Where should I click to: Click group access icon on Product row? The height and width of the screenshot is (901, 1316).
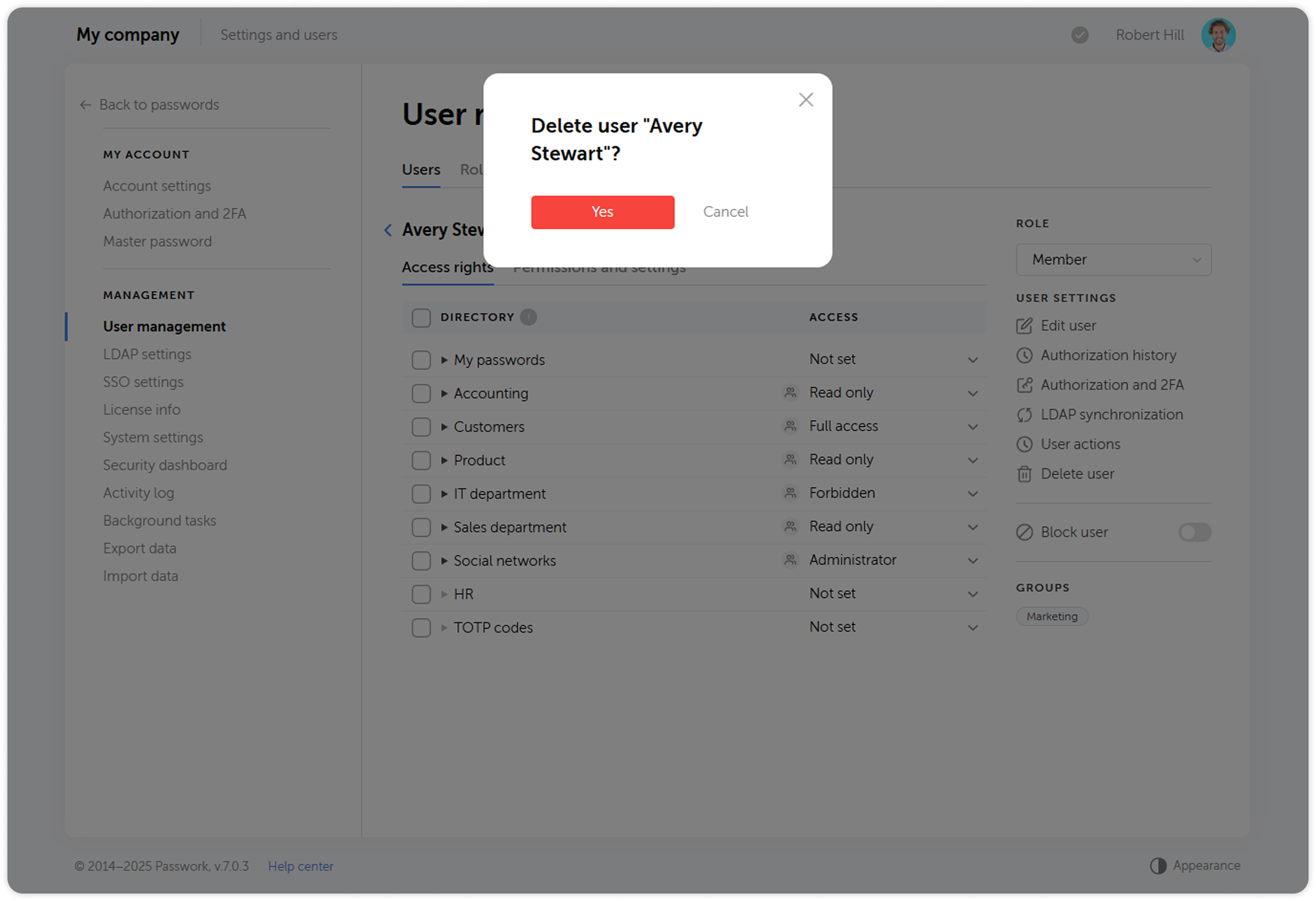point(790,459)
